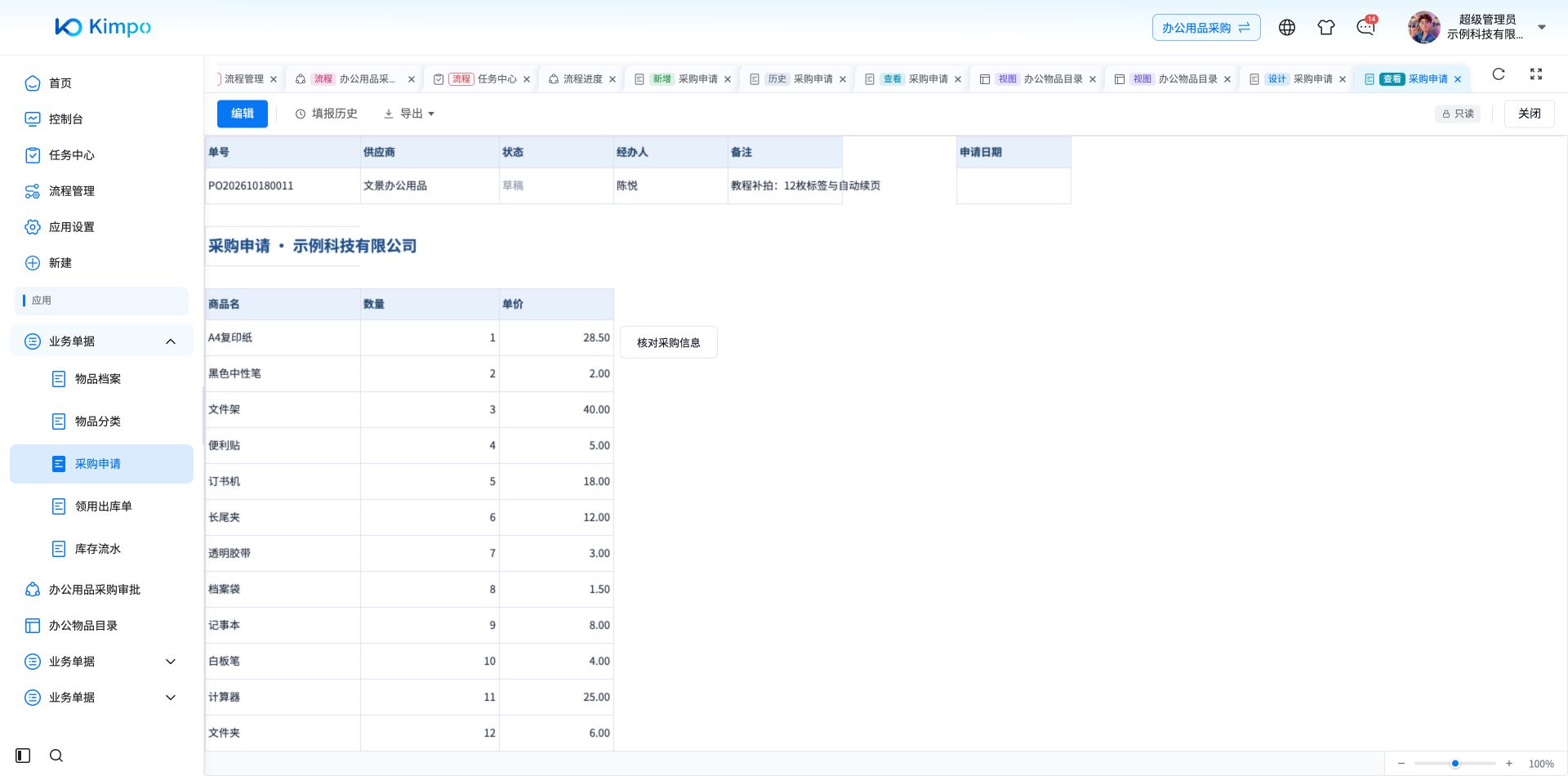The height and width of the screenshot is (776, 1568).
Task: Click the blue 编辑 button
Action: click(x=243, y=114)
